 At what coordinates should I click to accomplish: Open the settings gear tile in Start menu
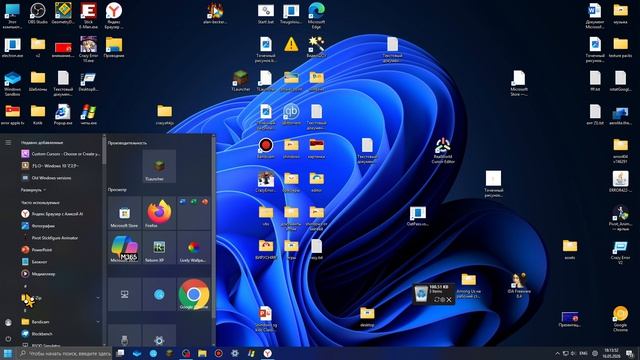point(159,336)
